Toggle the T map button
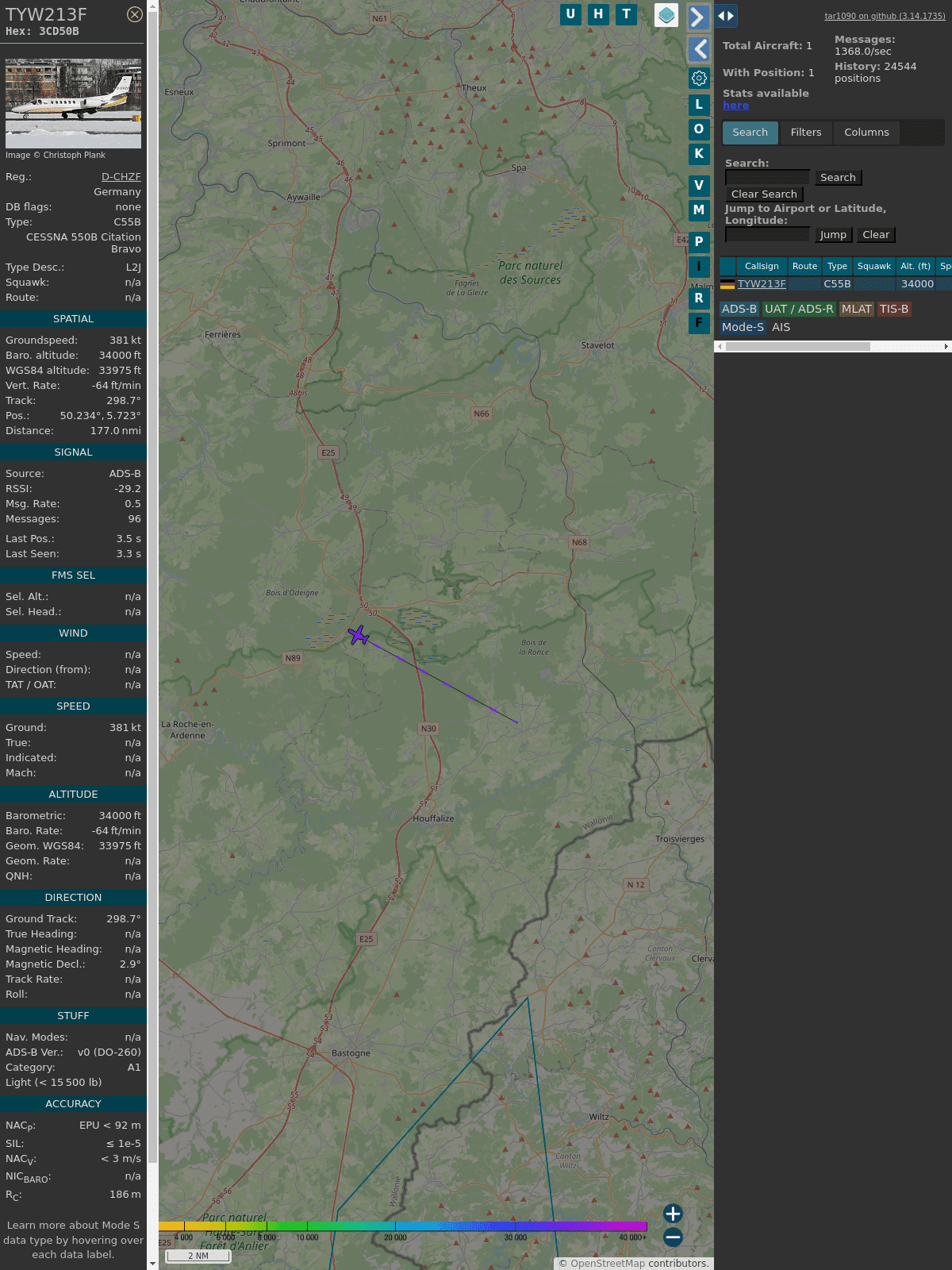Screen dimensions: 952x1270 (x=626, y=14)
